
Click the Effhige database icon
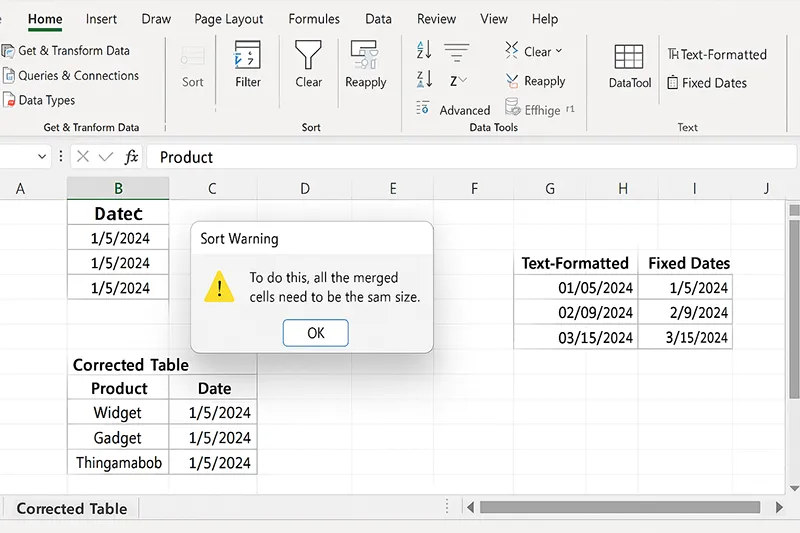click(512, 108)
